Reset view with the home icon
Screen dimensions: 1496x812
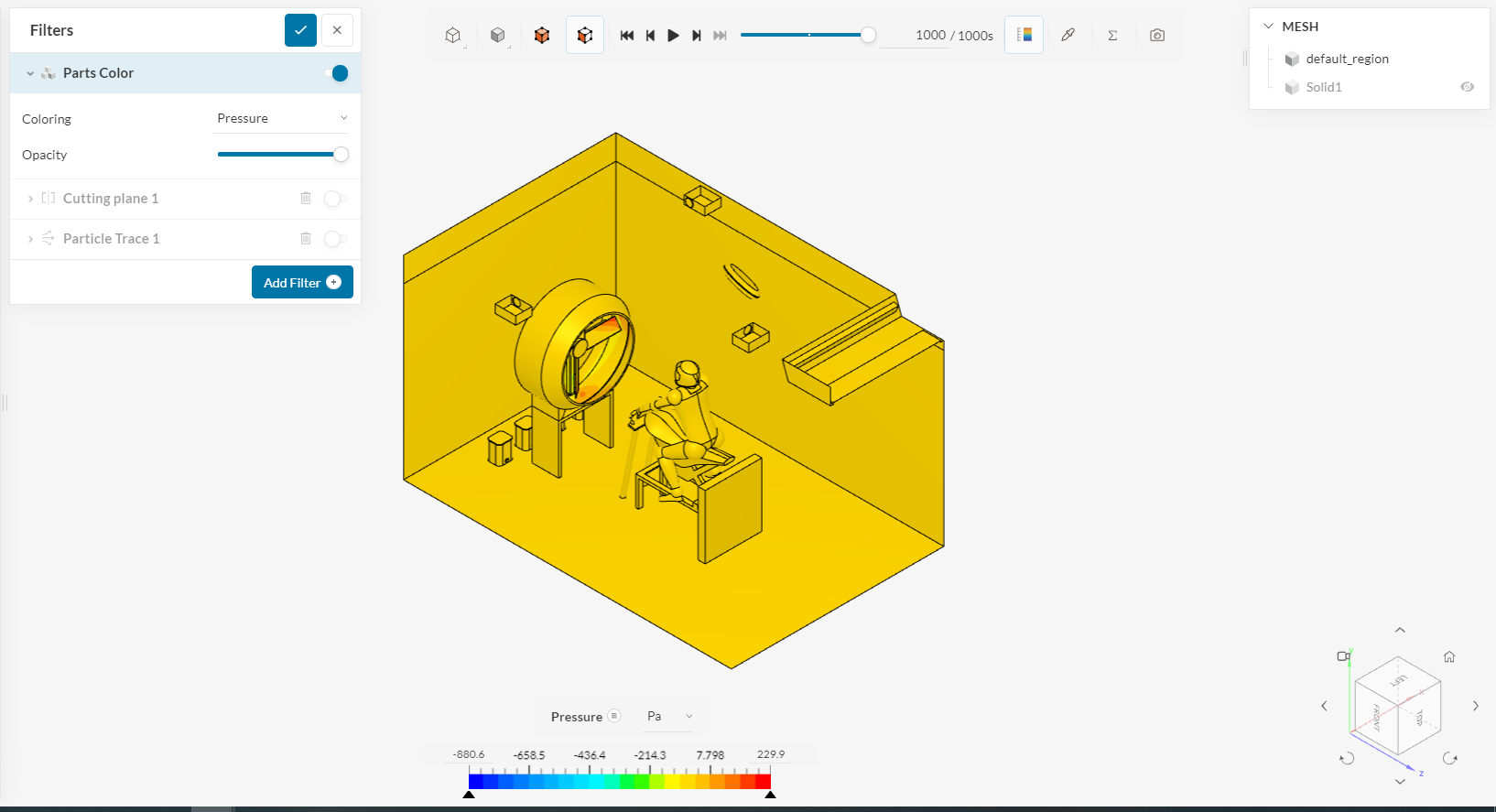click(1449, 656)
